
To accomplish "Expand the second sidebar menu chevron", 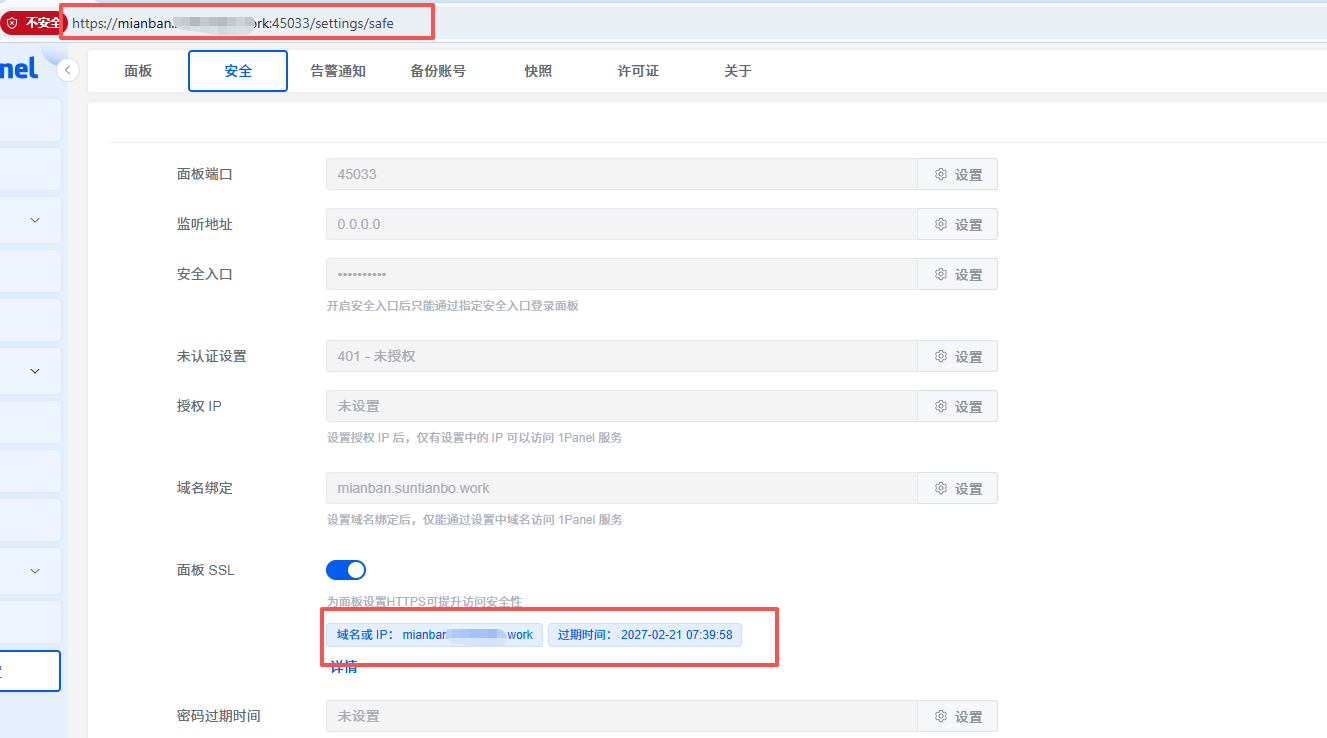I will 35,371.
